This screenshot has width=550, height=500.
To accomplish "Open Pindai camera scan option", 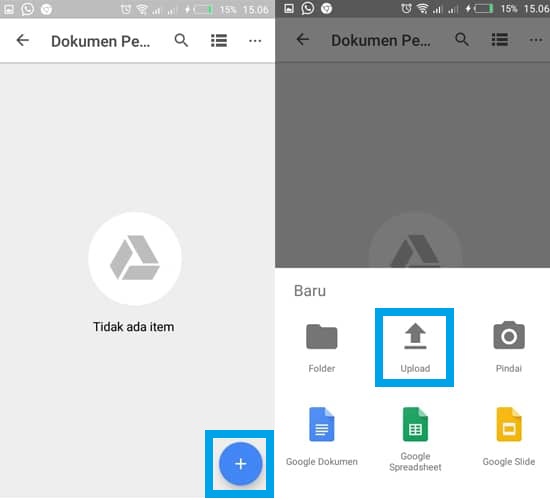I will click(509, 347).
